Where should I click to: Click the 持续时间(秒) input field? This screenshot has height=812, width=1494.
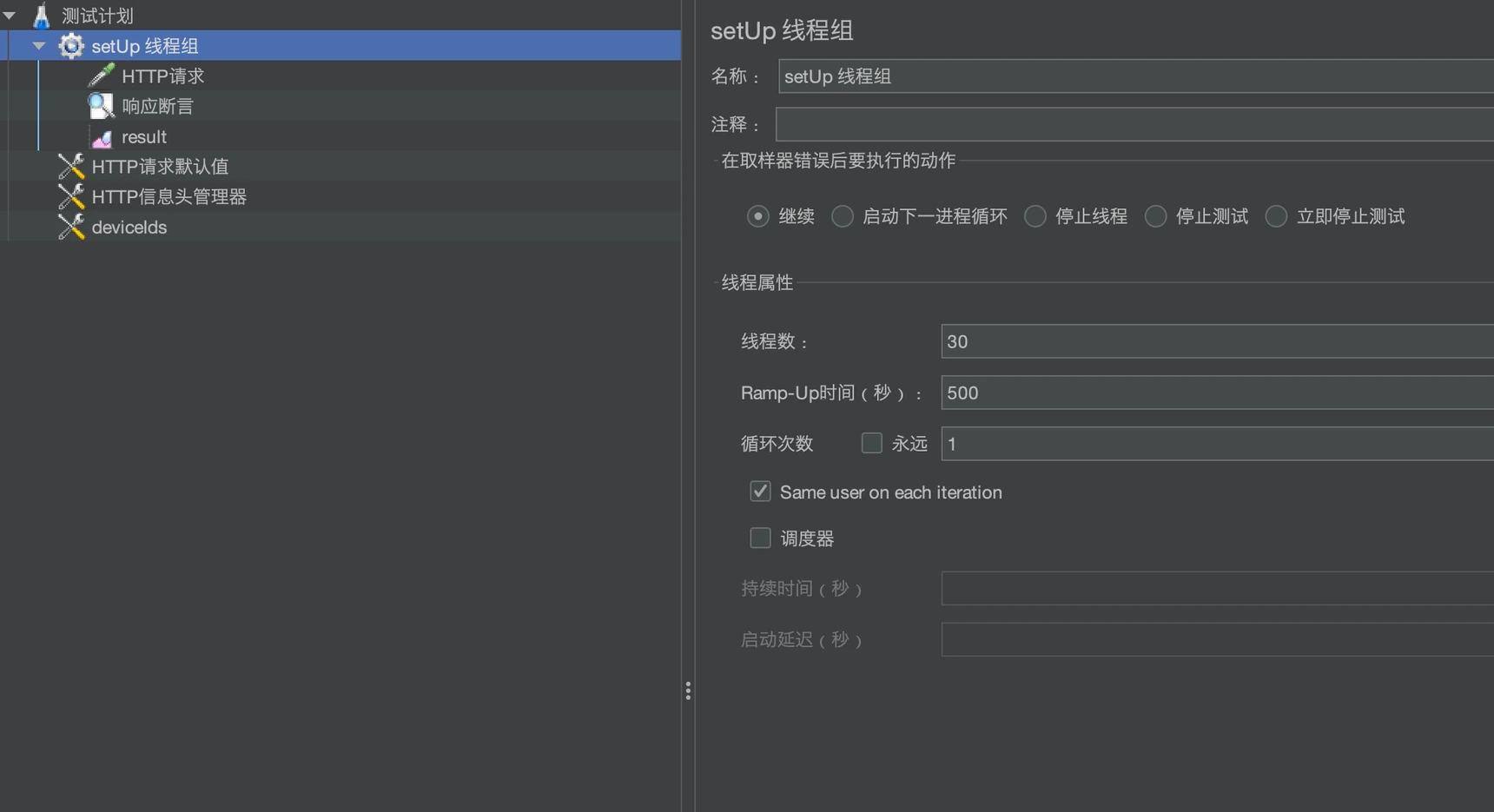click(x=1218, y=588)
